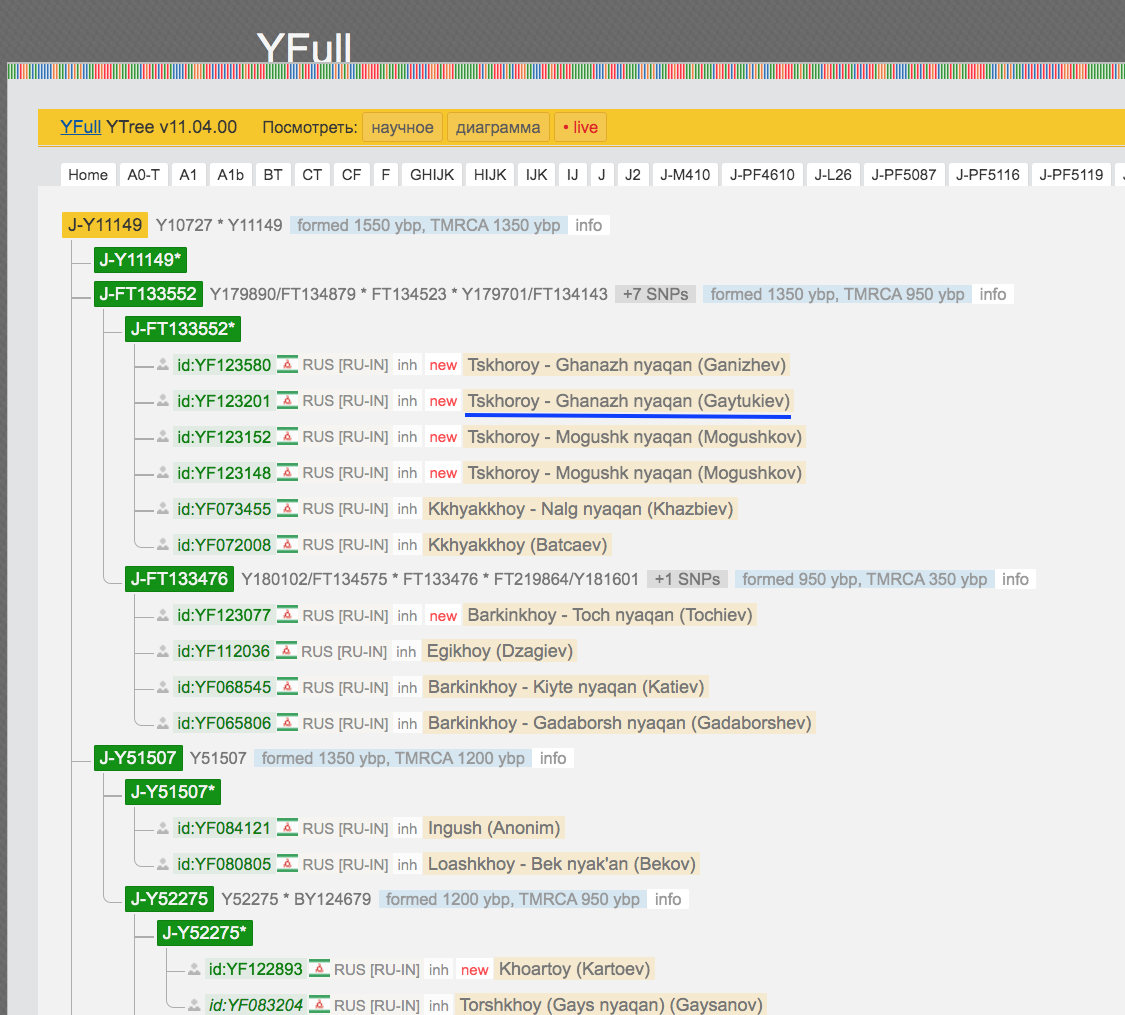Click the person icon beside id:YF084121
1125x1015 pixels.
click(163, 828)
